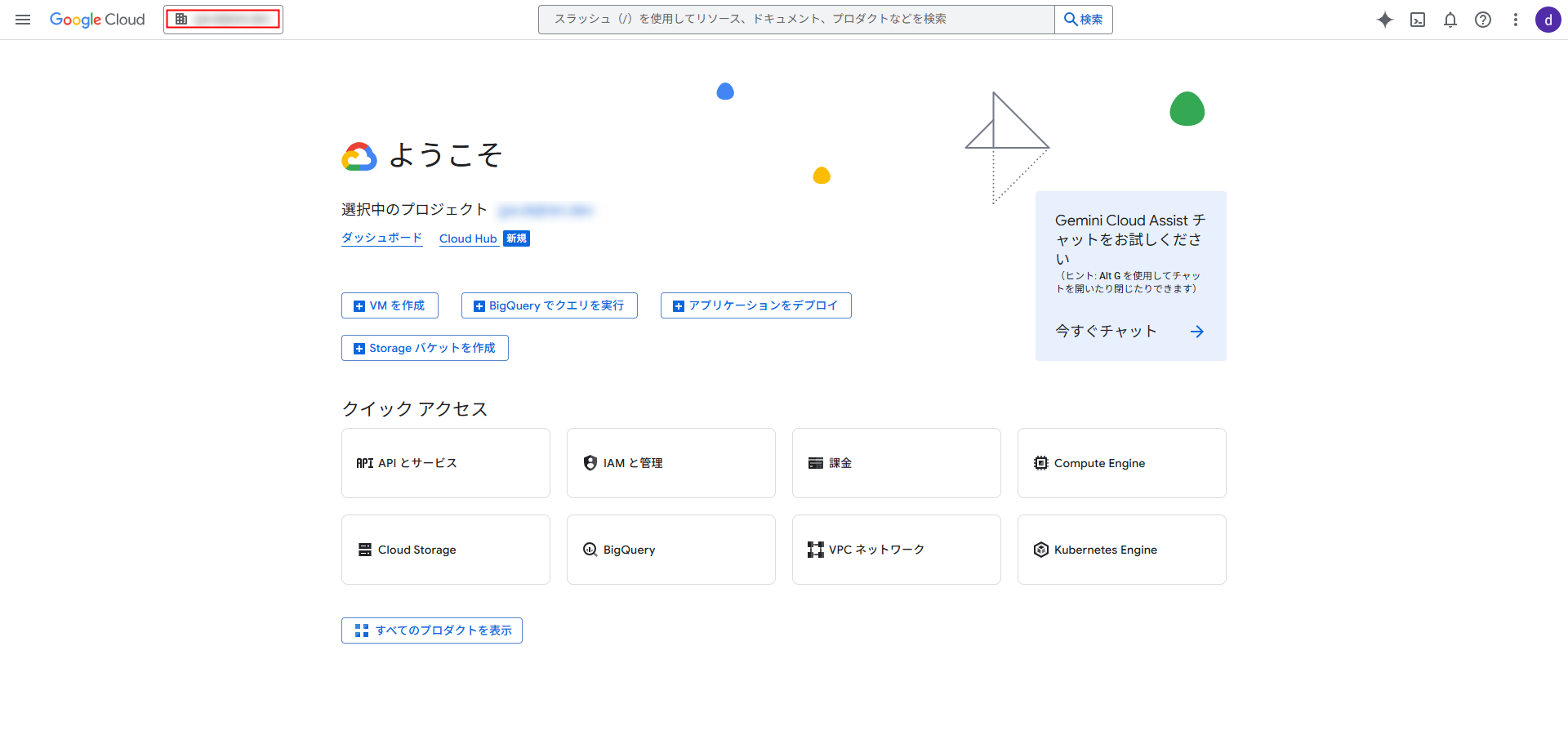
Task: Open the three-dot settings menu
Action: [1516, 20]
